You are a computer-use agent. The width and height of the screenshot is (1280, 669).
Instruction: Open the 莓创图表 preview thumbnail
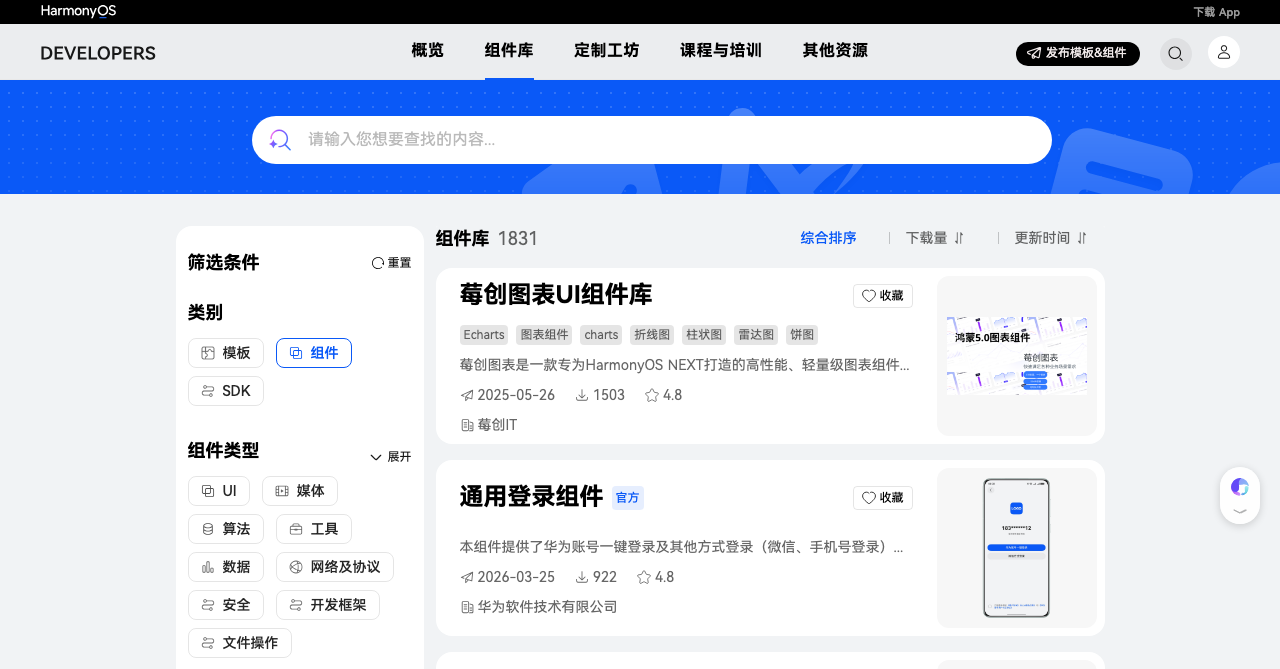coord(1017,356)
